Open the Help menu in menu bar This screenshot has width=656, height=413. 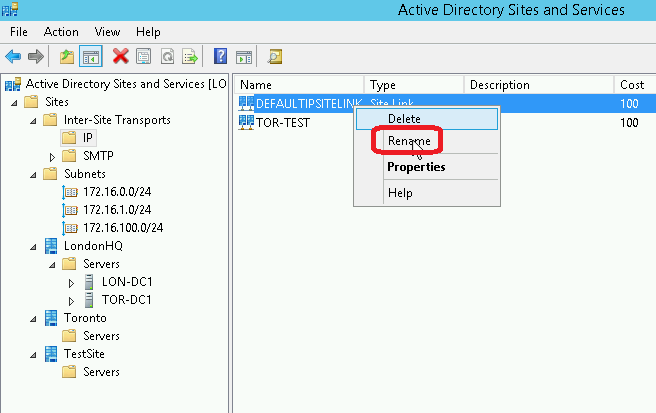pyautogui.click(x=148, y=32)
